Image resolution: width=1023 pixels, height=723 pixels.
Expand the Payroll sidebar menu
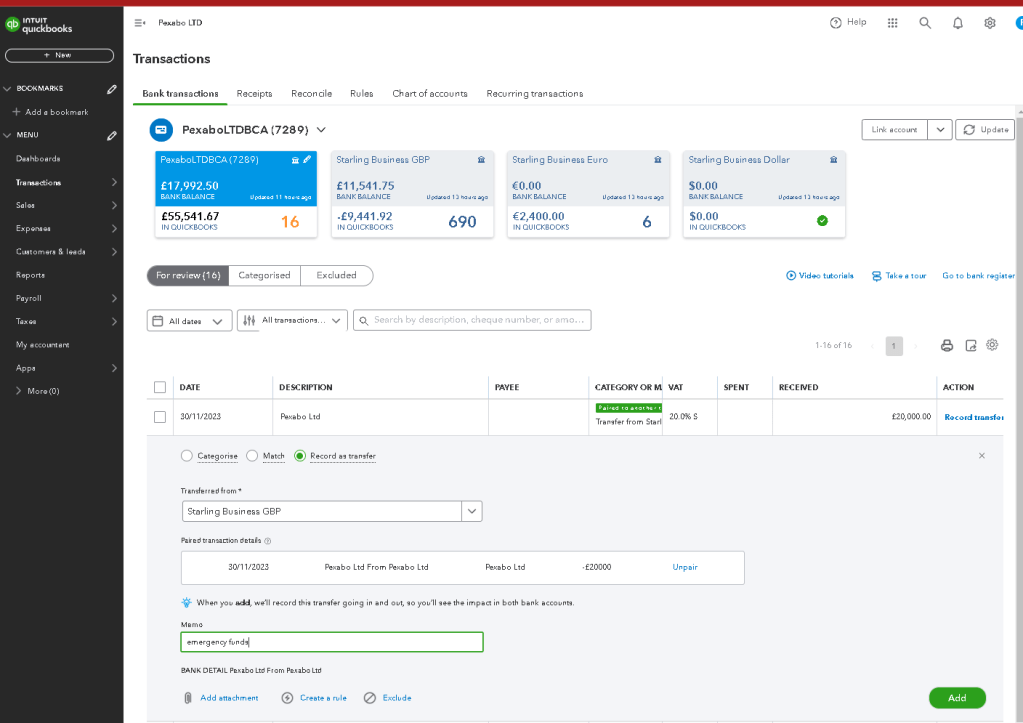coord(114,298)
